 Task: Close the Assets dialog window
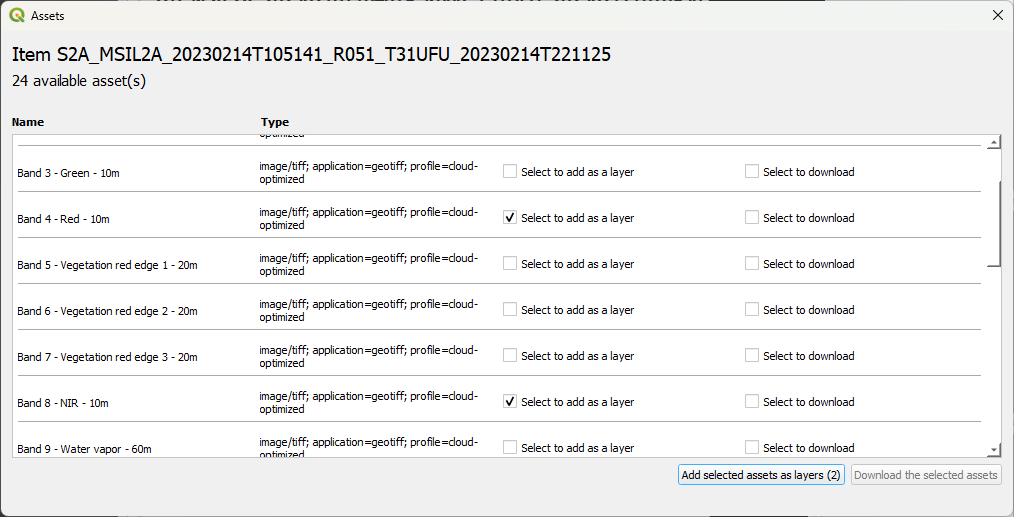[996, 16]
